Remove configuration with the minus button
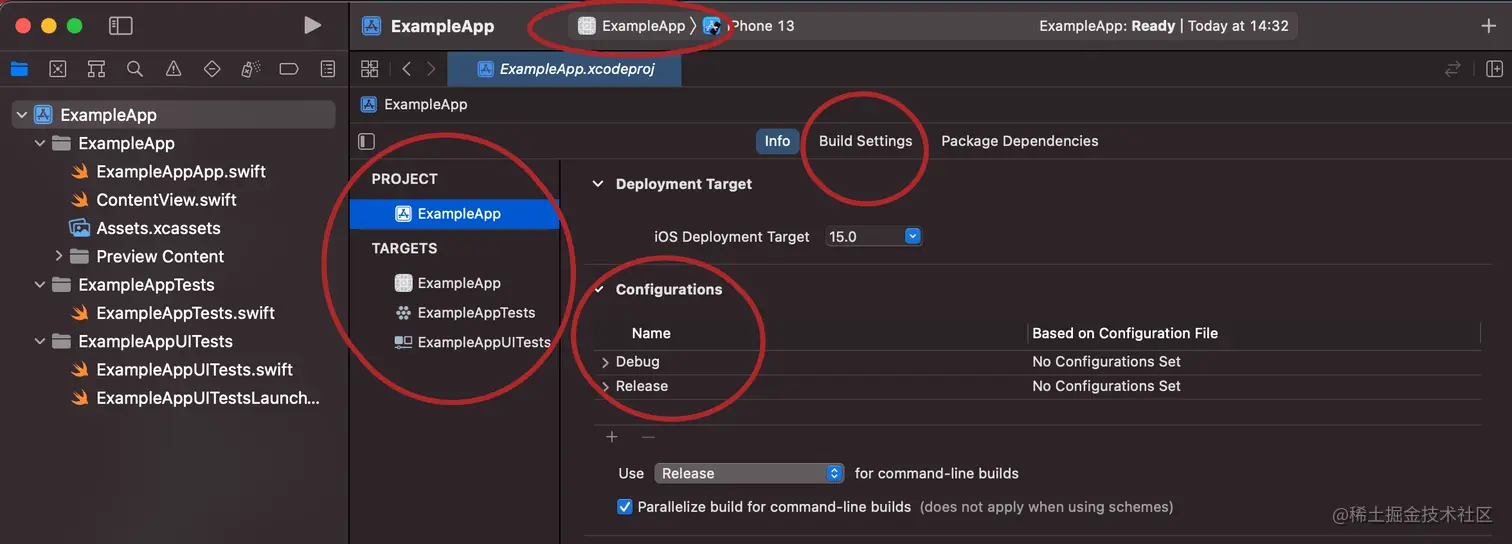 [648, 437]
